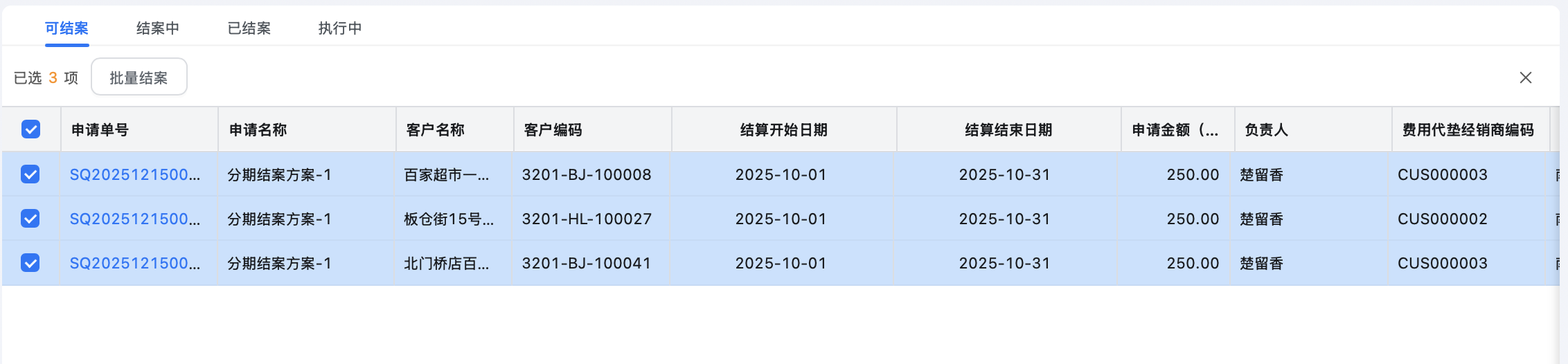Click the 可结案 tab
The image size is (1568, 364).
(66, 28)
